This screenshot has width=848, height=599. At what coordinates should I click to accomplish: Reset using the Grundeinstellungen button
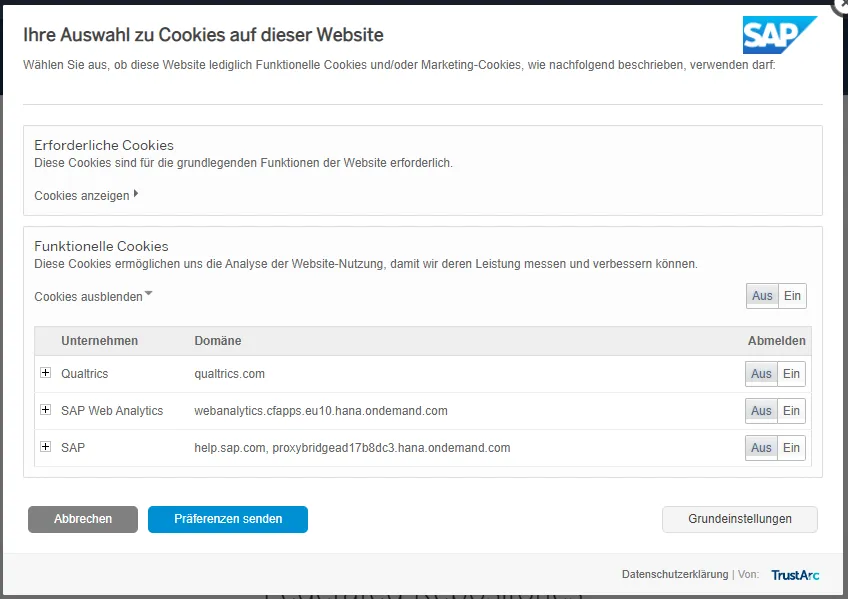739,519
